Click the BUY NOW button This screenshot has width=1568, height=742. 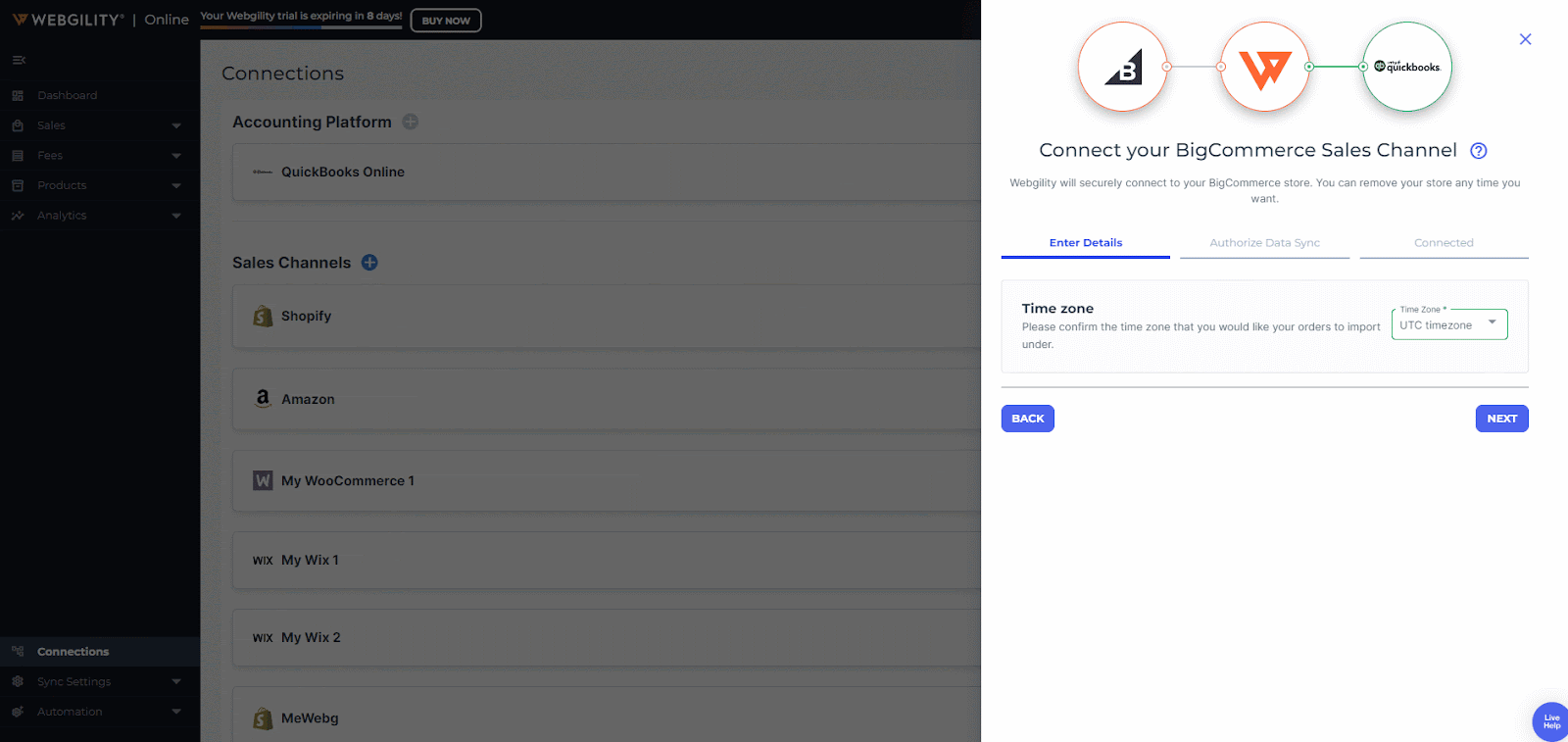pyautogui.click(x=446, y=21)
